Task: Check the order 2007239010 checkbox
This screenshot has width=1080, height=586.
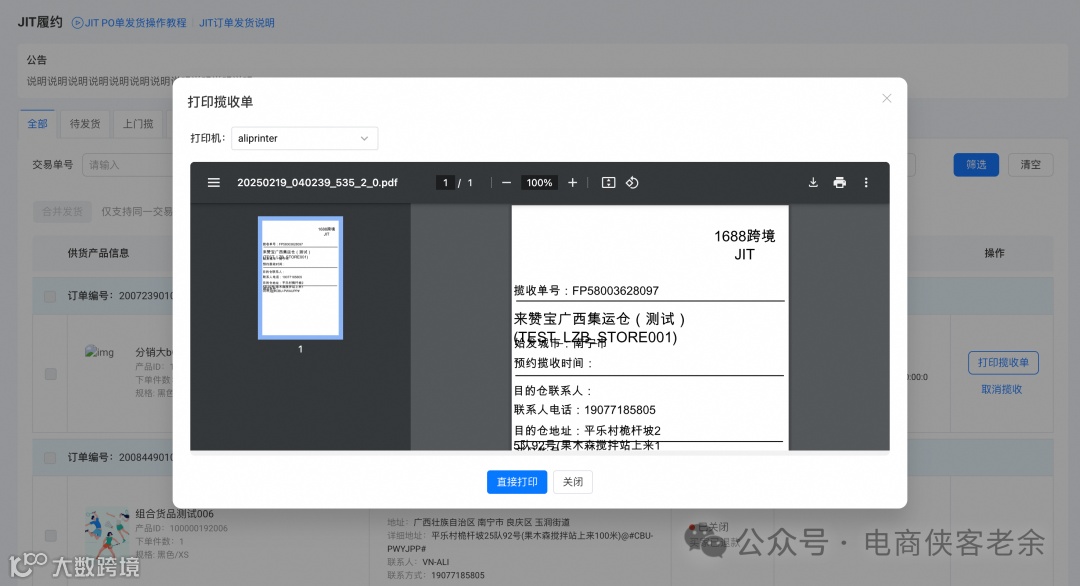Action: pyautogui.click(x=50, y=297)
